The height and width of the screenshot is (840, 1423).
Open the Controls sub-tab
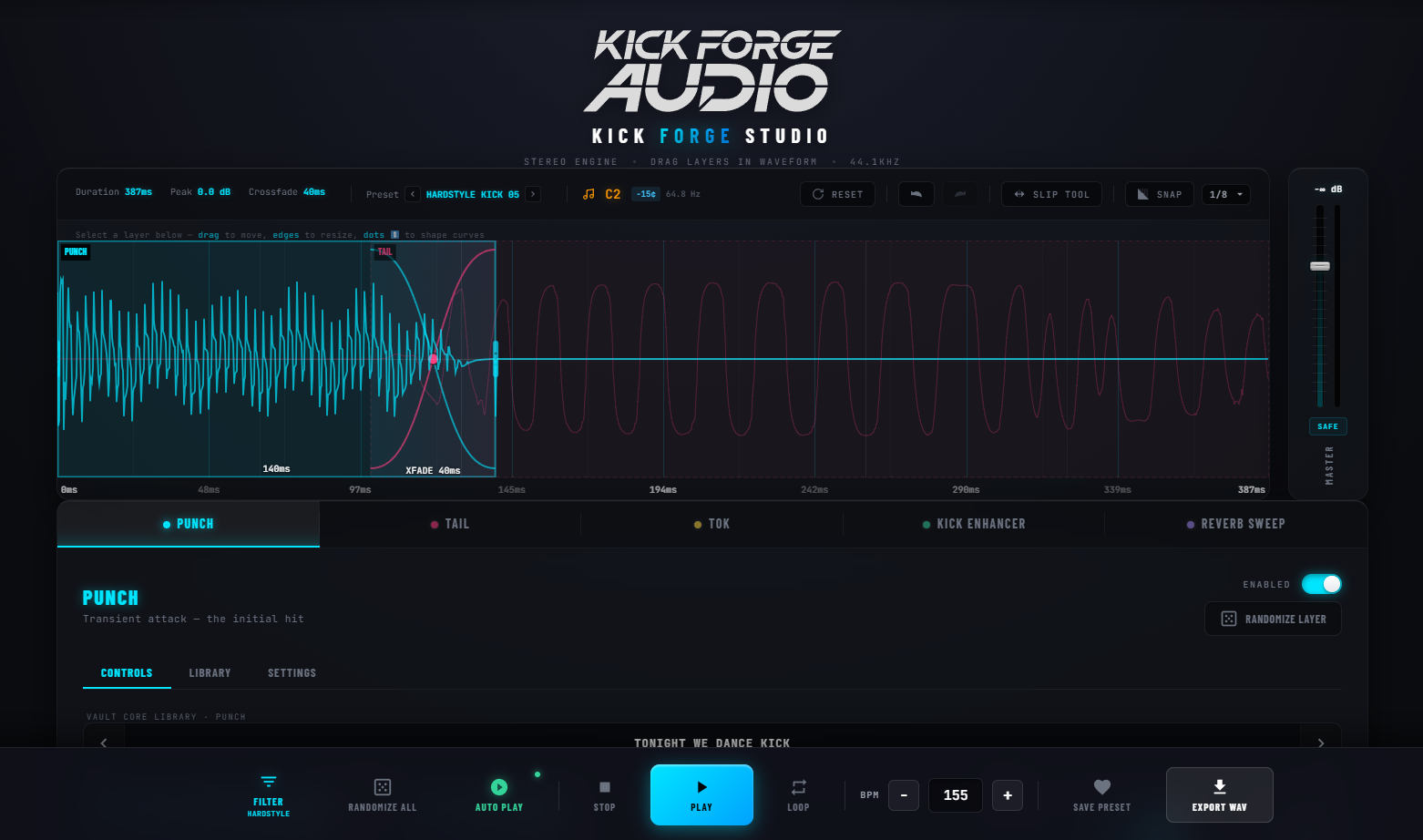point(127,673)
